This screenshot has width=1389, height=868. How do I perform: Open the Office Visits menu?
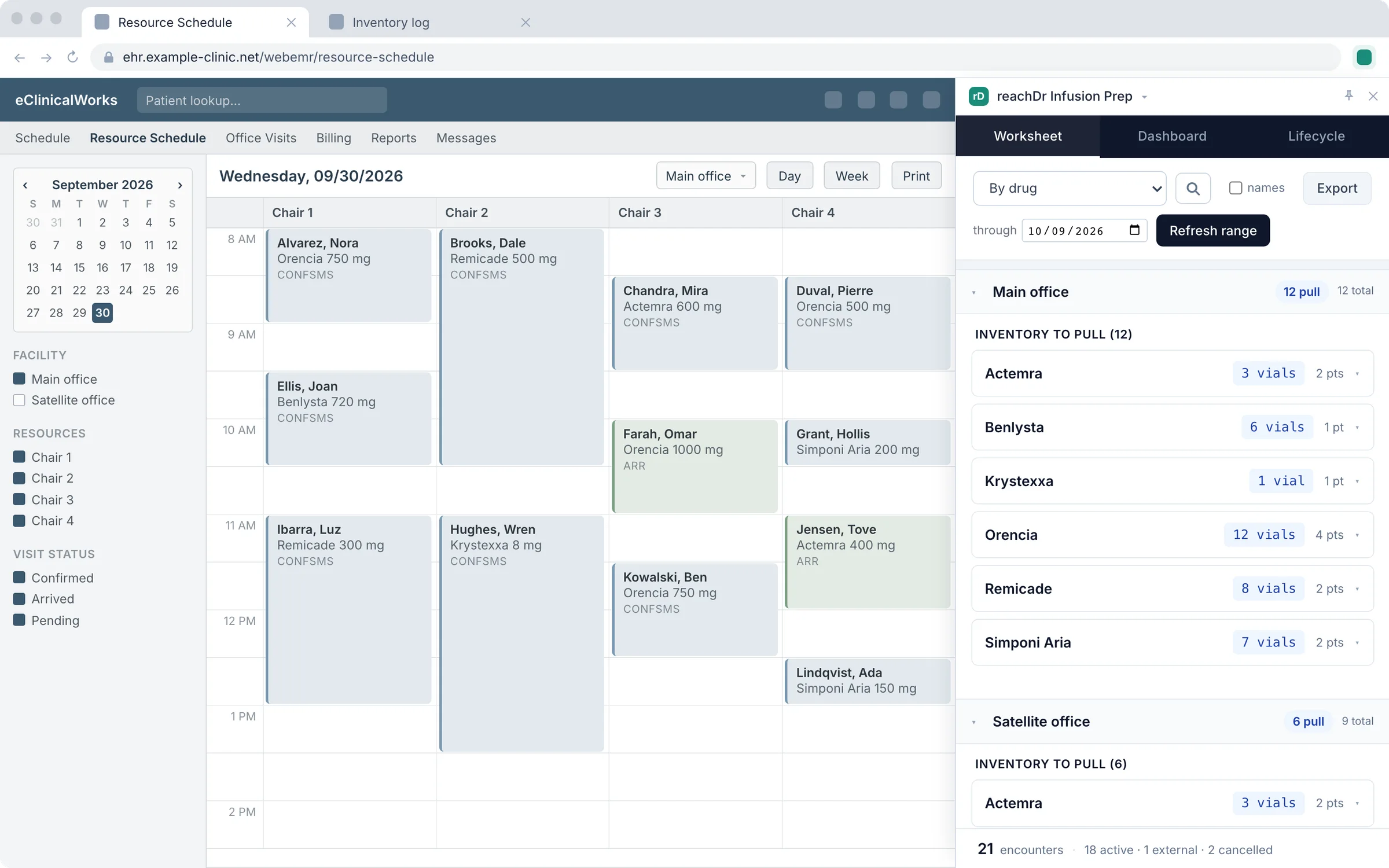(261, 138)
